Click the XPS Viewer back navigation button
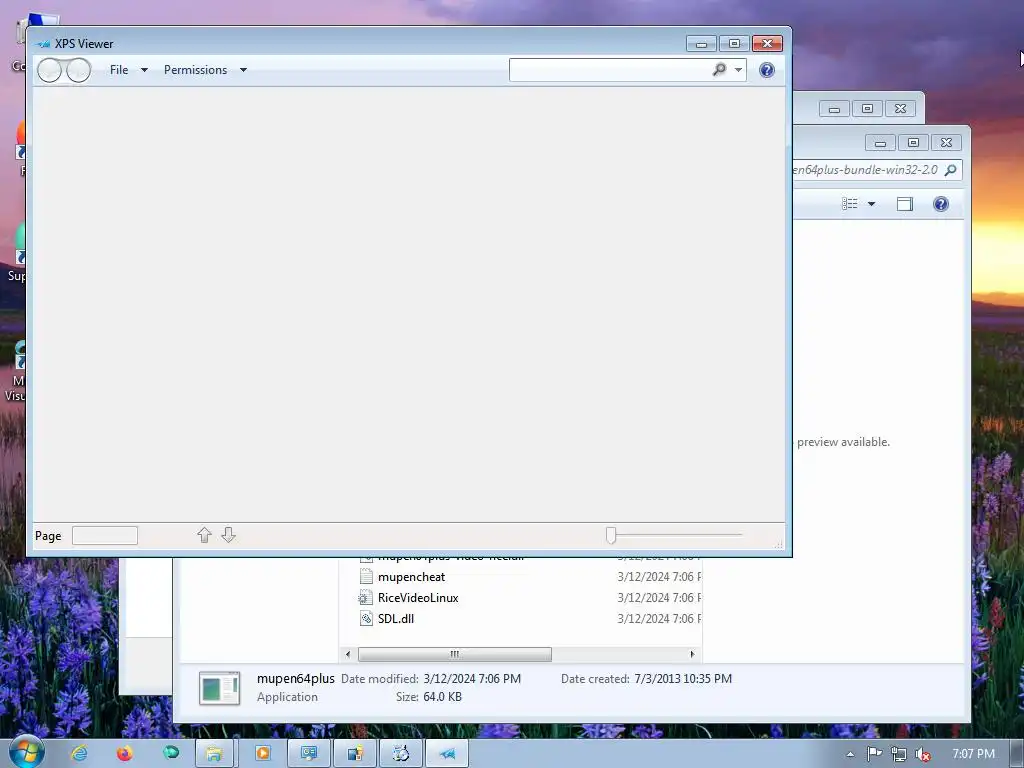The image size is (1024, 768). [50, 70]
